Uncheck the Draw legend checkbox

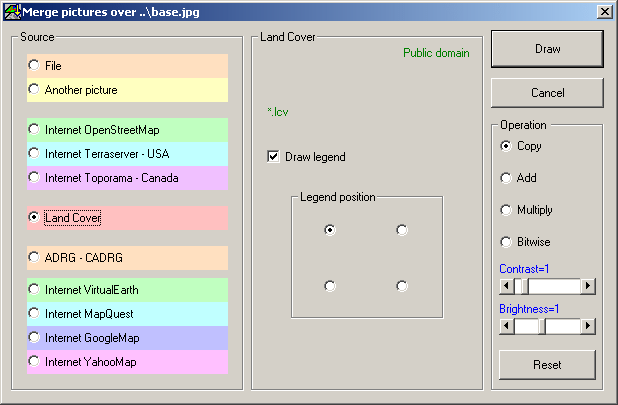pyautogui.click(x=273, y=157)
